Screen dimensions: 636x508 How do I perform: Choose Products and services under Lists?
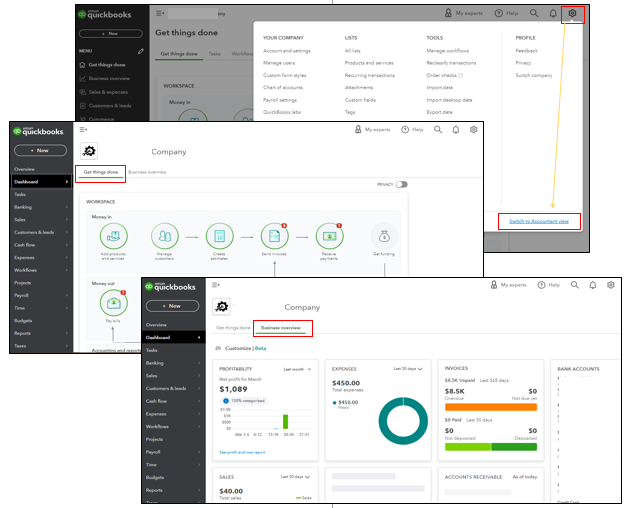click(x=369, y=63)
